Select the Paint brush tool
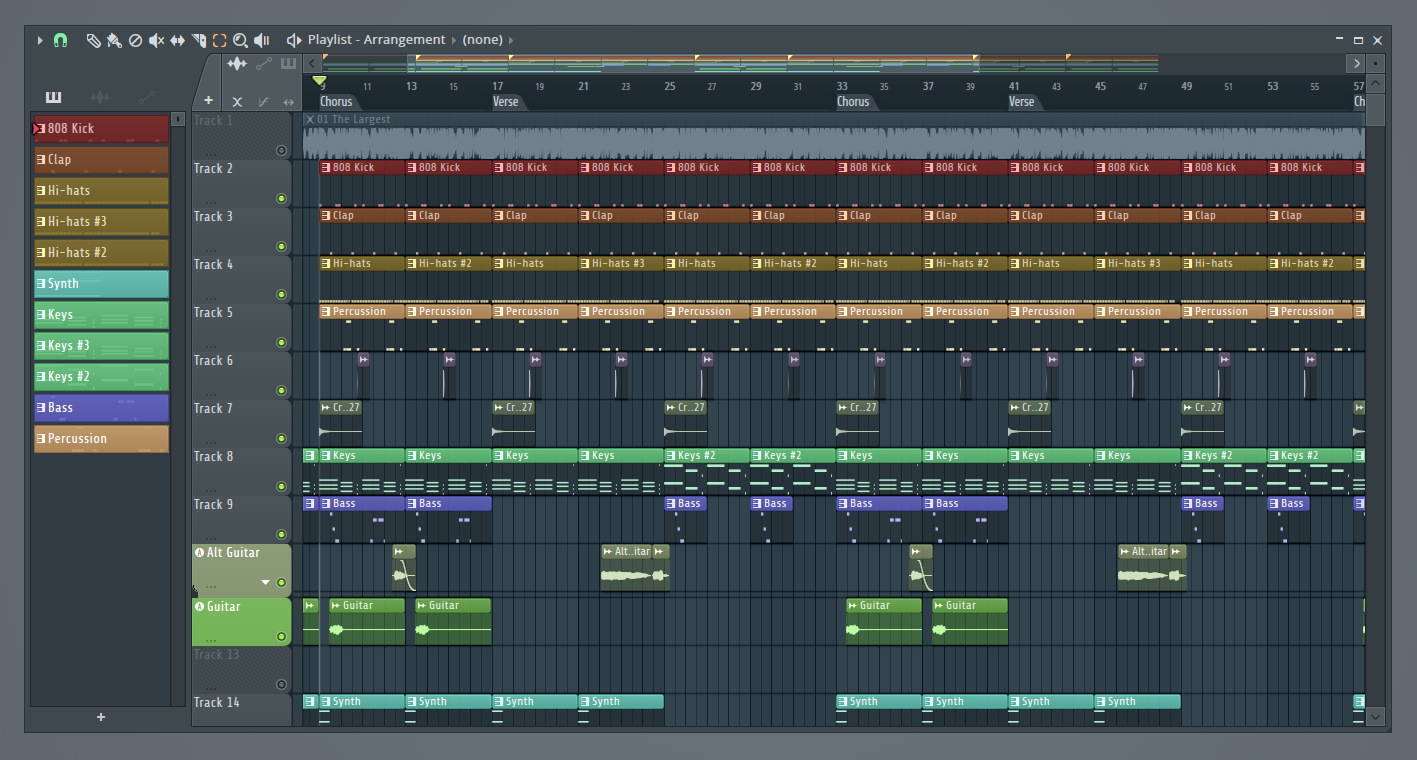The width and height of the screenshot is (1417, 760). pos(115,41)
